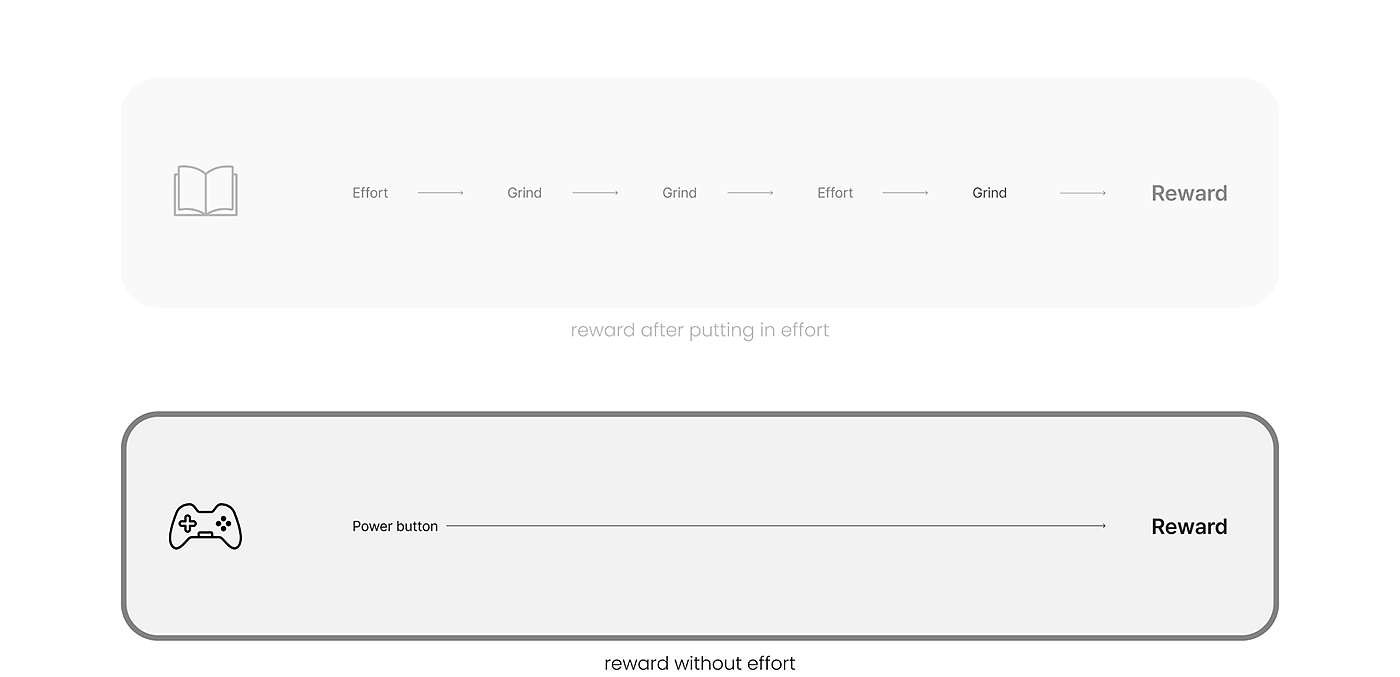Image resolution: width=1400 pixels, height=677 pixels.
Task: Click the arrow leading into the gray Reward
Action: pyautogui.click(x=1082, y=193)
